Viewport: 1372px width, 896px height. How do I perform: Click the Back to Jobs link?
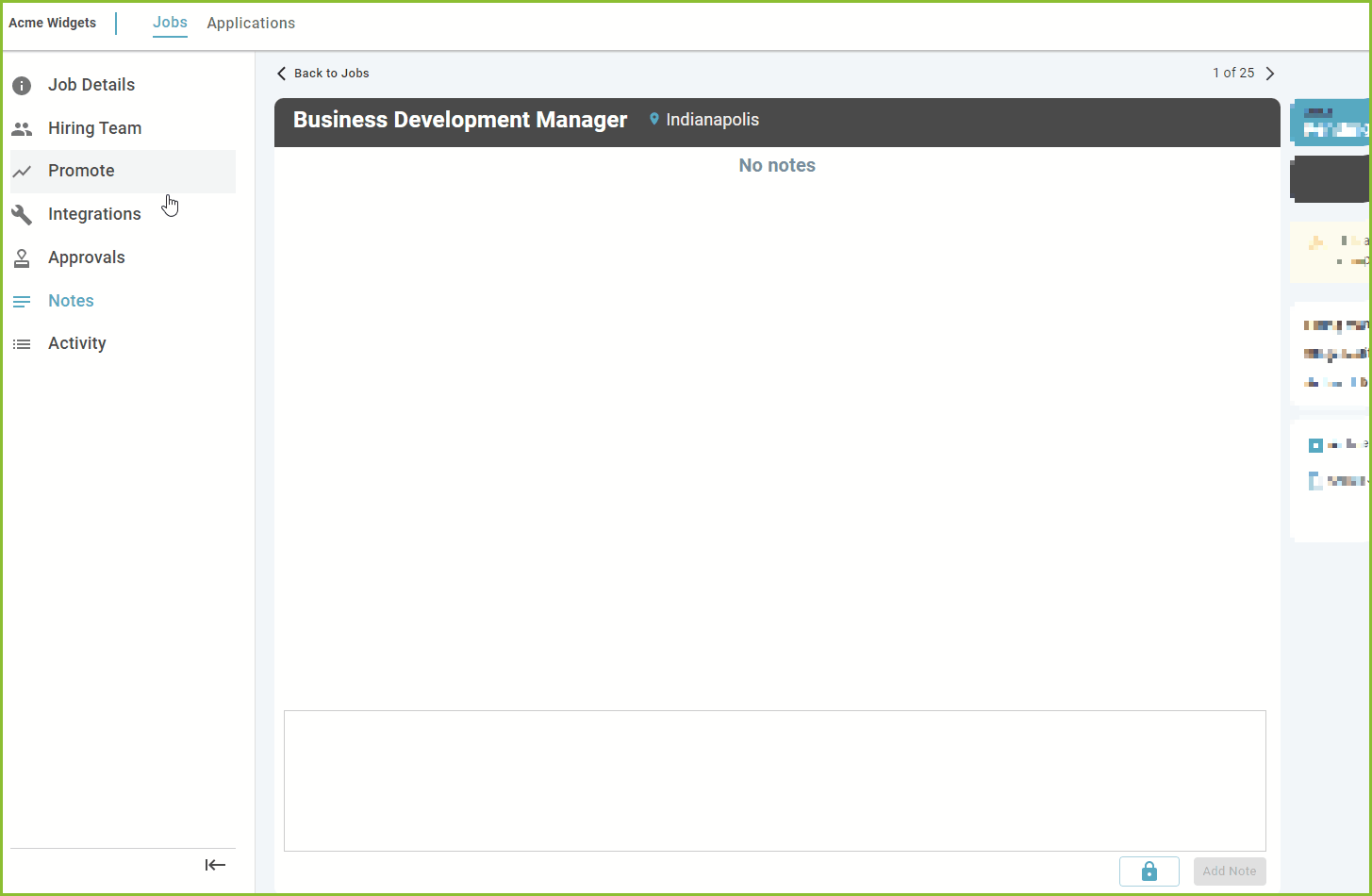(331, 74)
